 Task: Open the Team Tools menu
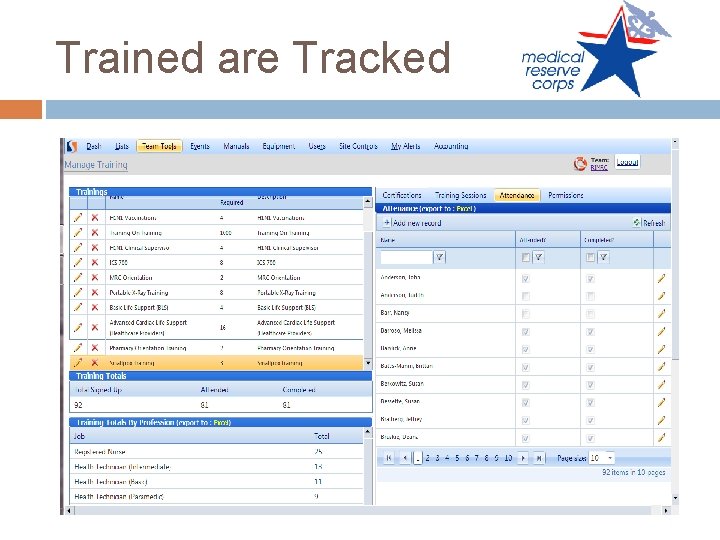click(x=159, y=146)
